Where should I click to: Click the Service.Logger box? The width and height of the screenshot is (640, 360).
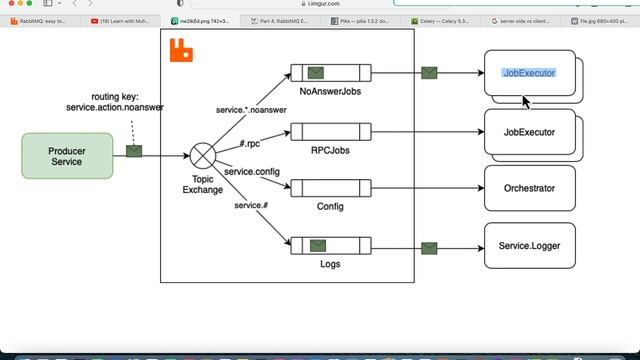pos(530,246)
